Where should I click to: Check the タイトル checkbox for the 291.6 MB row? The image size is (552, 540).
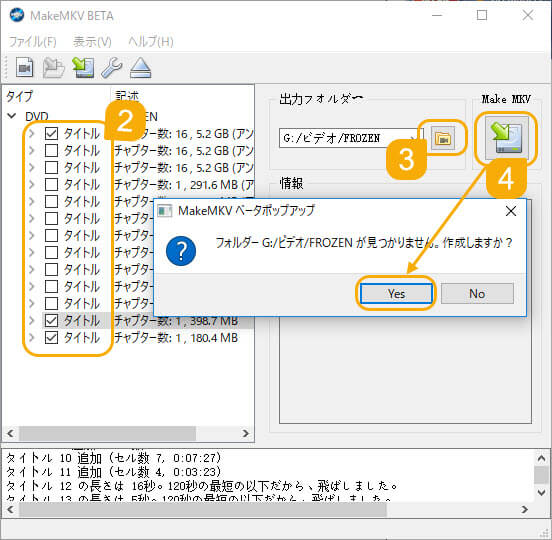[x=51, y=184]
